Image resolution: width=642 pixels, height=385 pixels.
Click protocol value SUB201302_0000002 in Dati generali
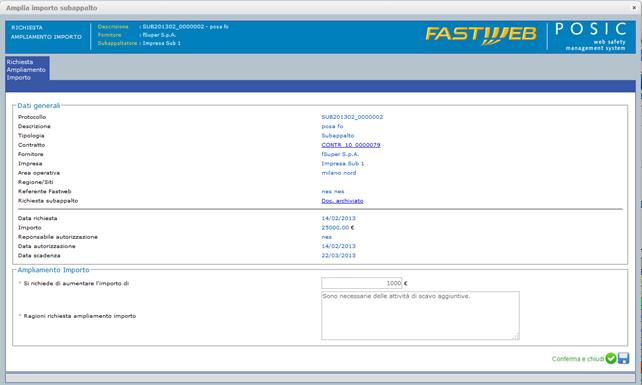[x=352, y=117]
